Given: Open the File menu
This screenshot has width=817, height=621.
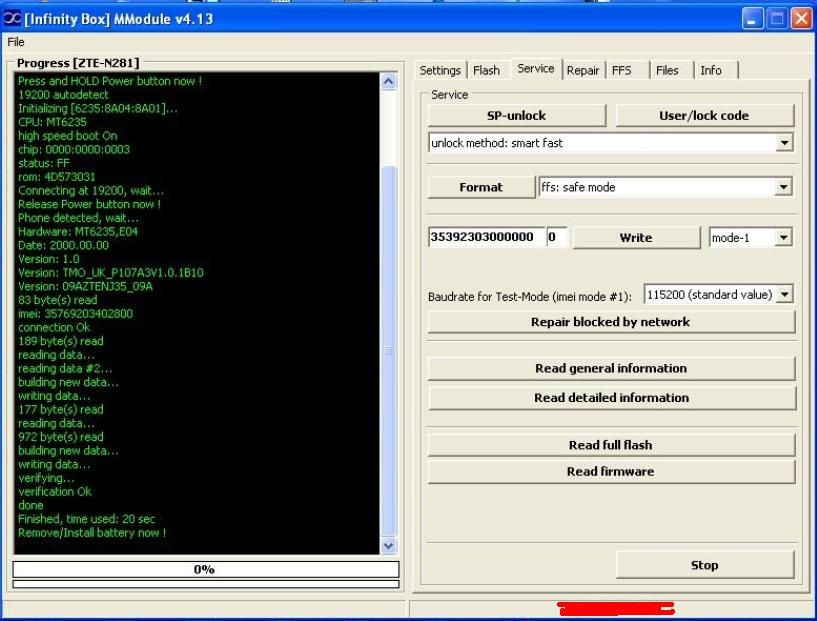Looking at the screenshot, I should [16, 42].
